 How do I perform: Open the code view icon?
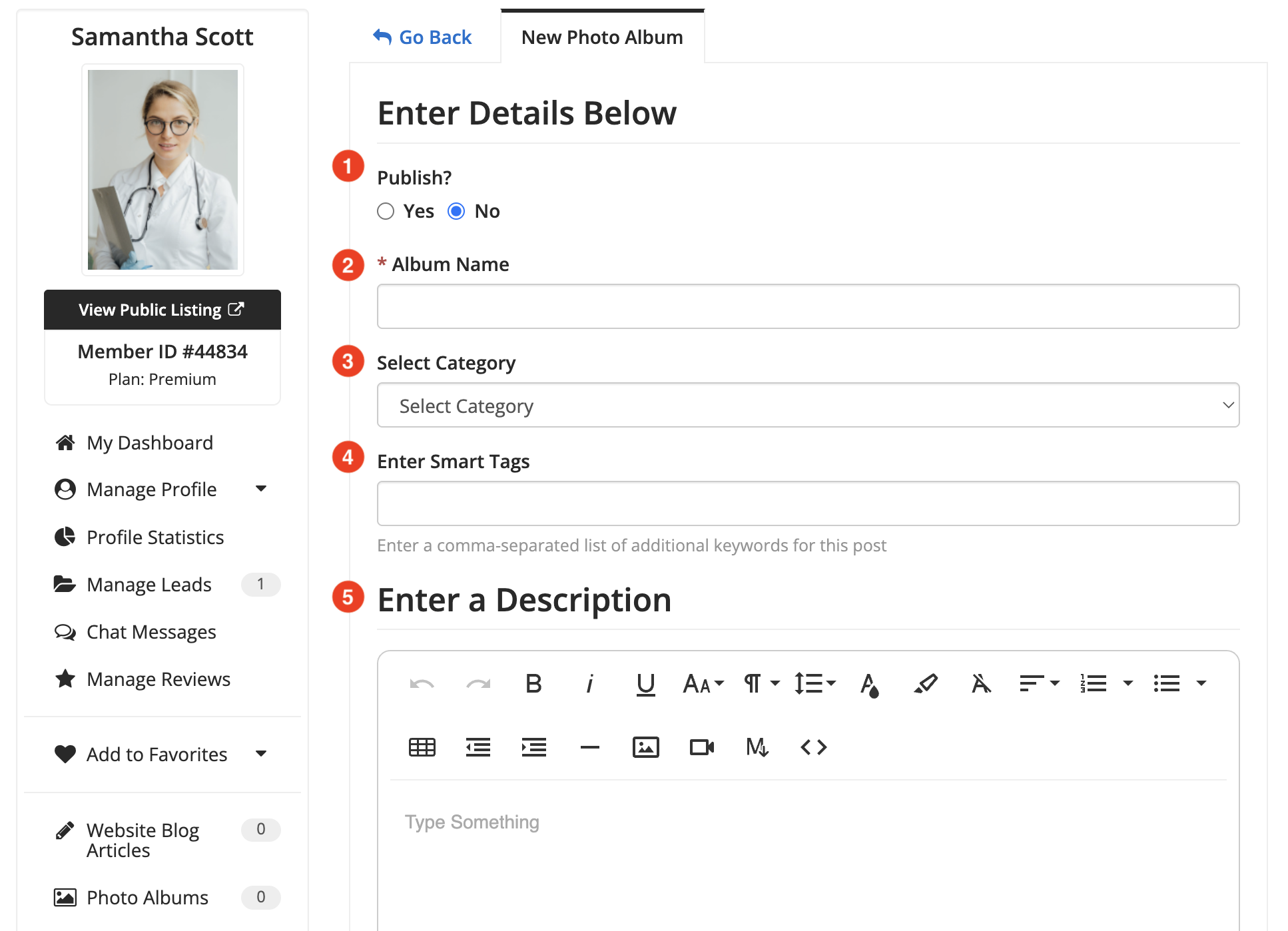[813, 747]
